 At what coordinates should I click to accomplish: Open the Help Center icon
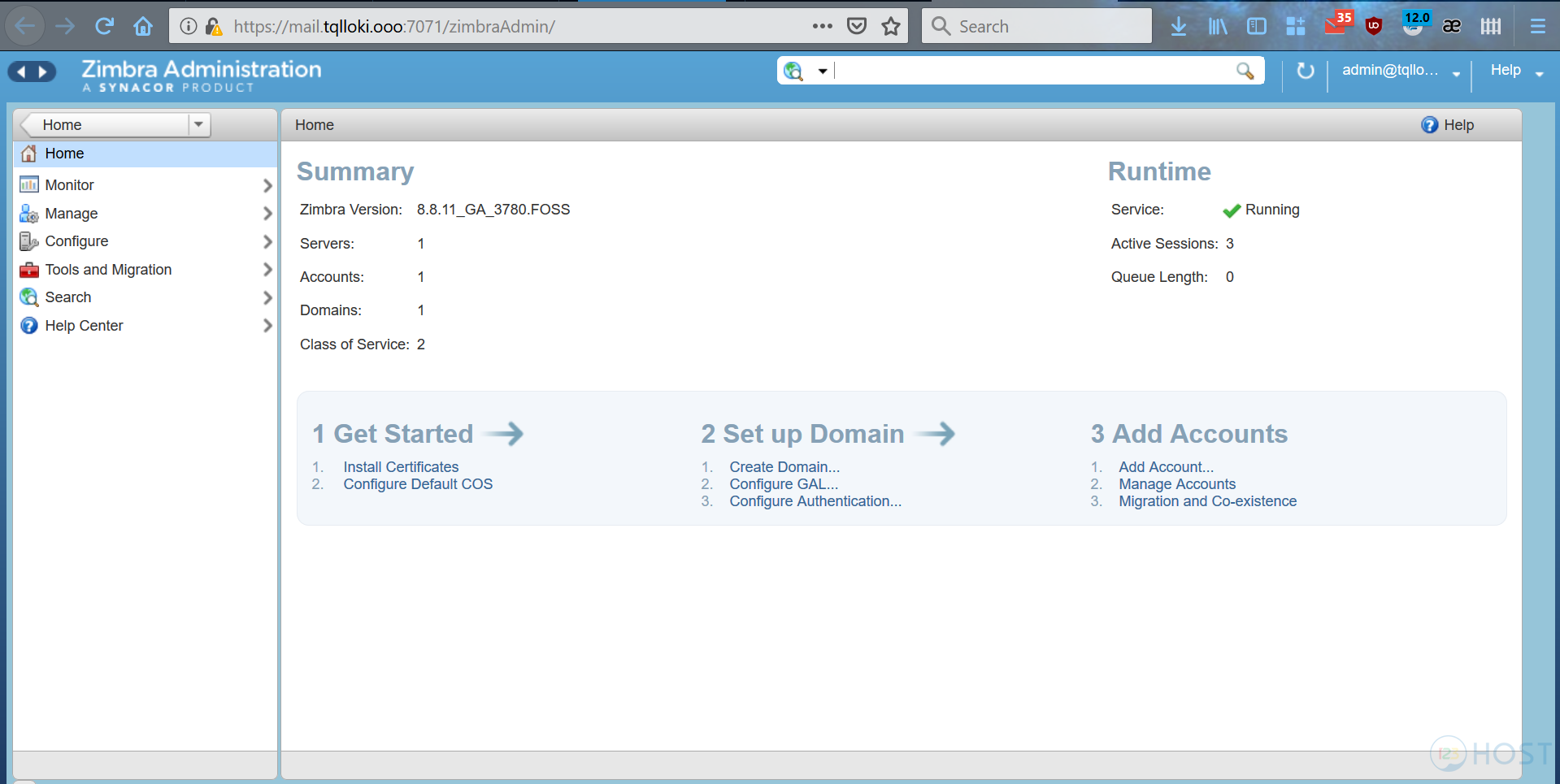(28, 325)
